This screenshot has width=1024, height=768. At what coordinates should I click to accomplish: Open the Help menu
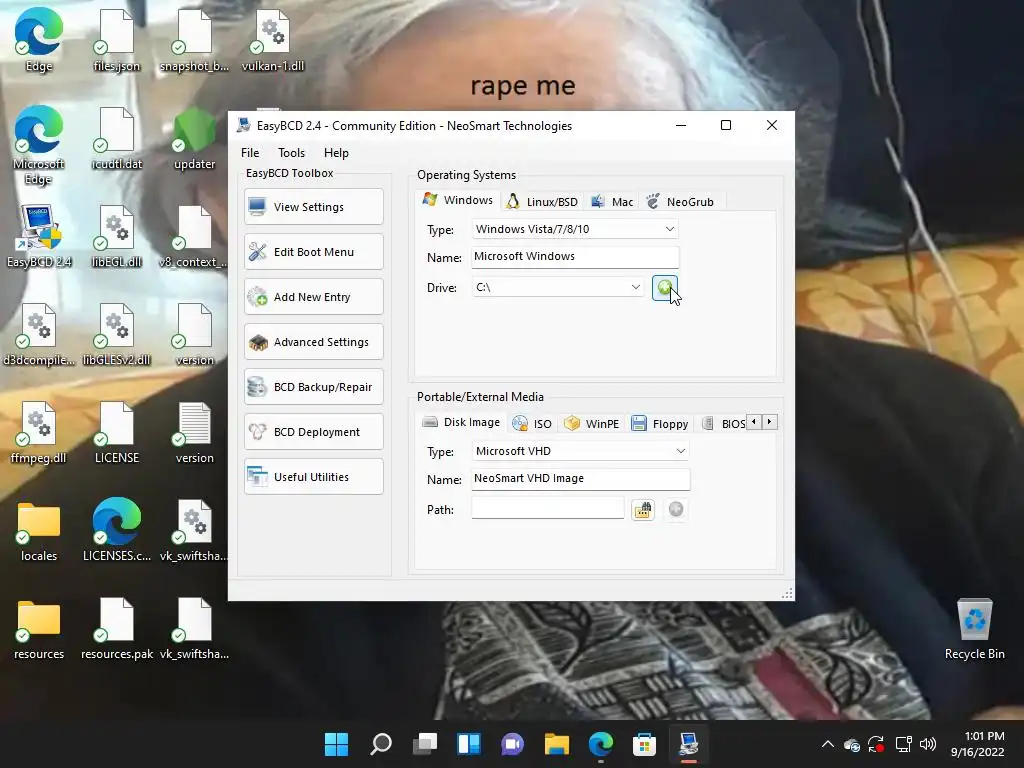click(x=336, y=153)
